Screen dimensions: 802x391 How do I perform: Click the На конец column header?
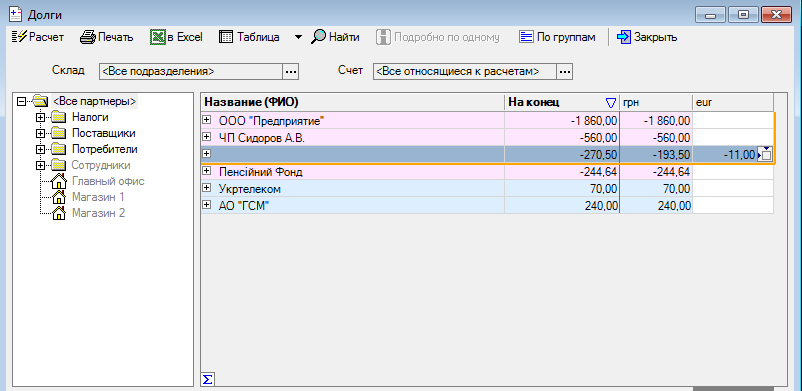point(562,102)
